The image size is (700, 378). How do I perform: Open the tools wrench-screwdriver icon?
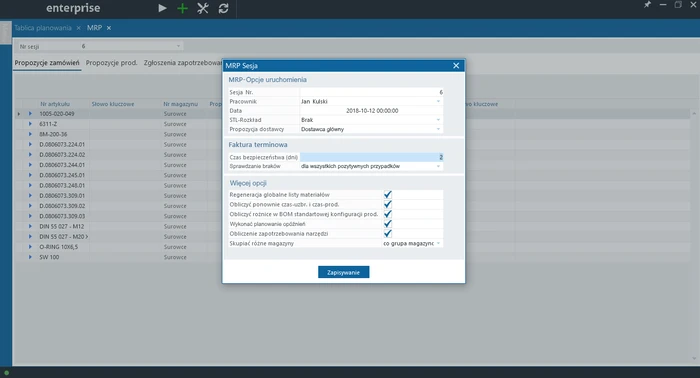203,8
